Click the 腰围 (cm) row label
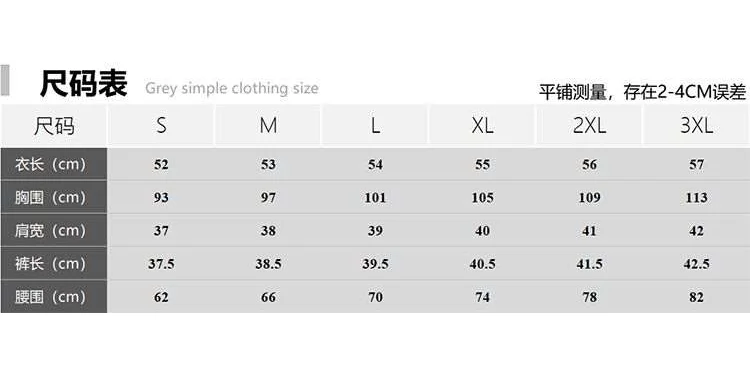The image size is (750, 375). pyautogui.click(x=54, y=297)
